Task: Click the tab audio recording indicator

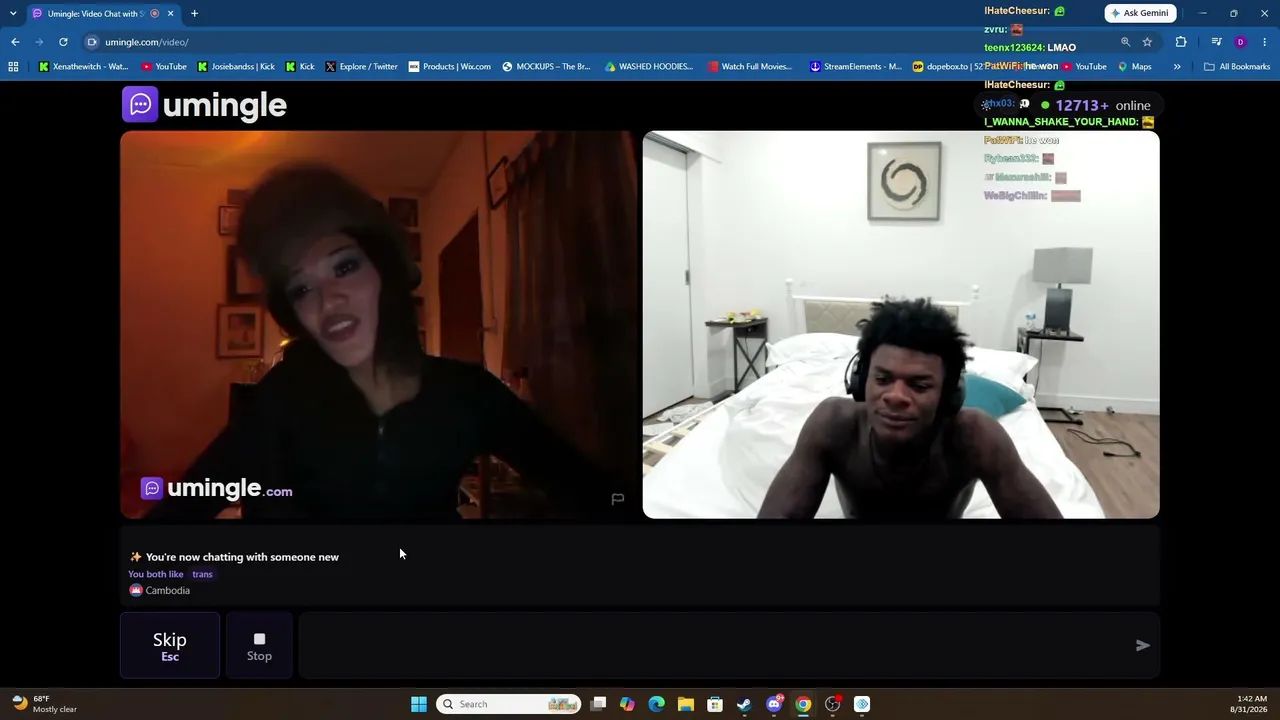Action: (x=154, y=14)
